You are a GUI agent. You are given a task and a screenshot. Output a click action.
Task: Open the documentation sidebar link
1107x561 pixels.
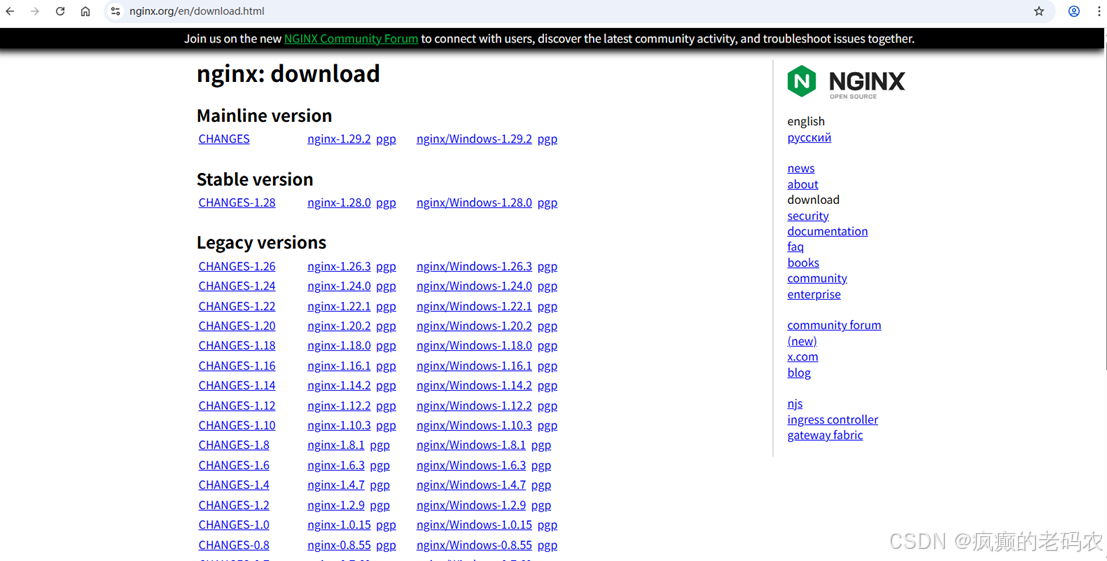tap(827, 231)
